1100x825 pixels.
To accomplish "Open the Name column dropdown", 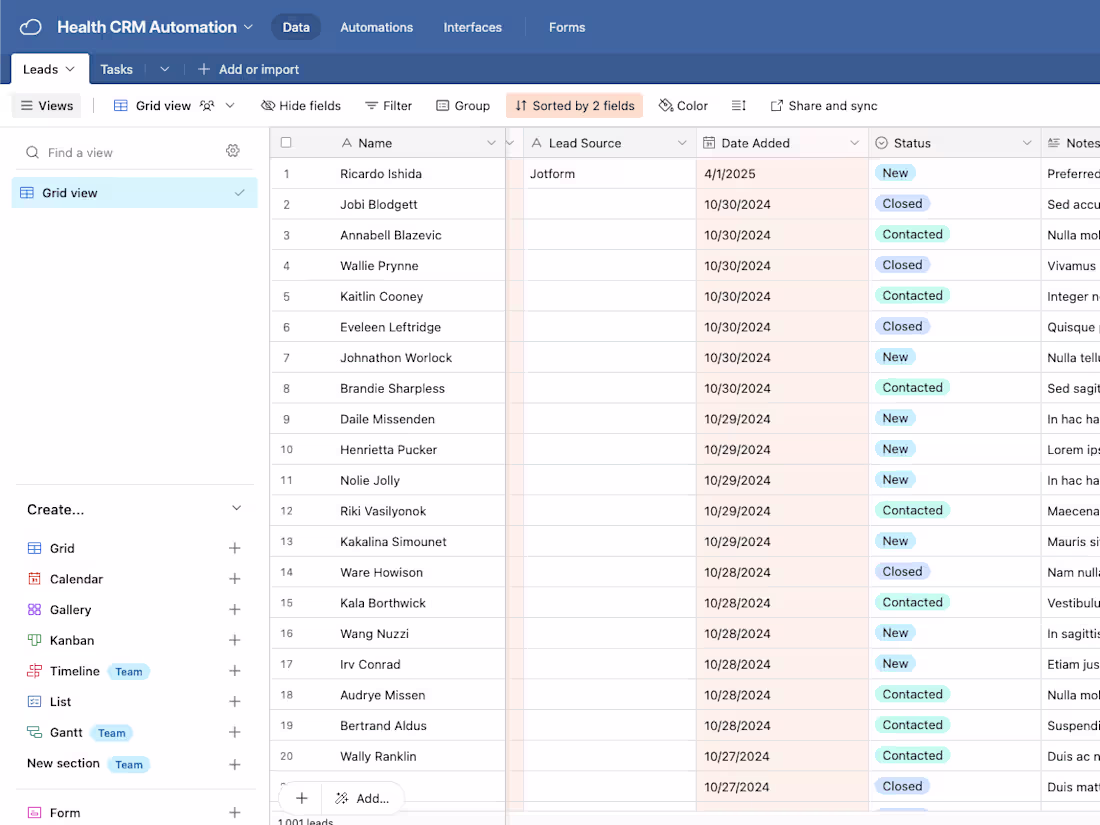I will pyautogui.click(x=491, y=142).
